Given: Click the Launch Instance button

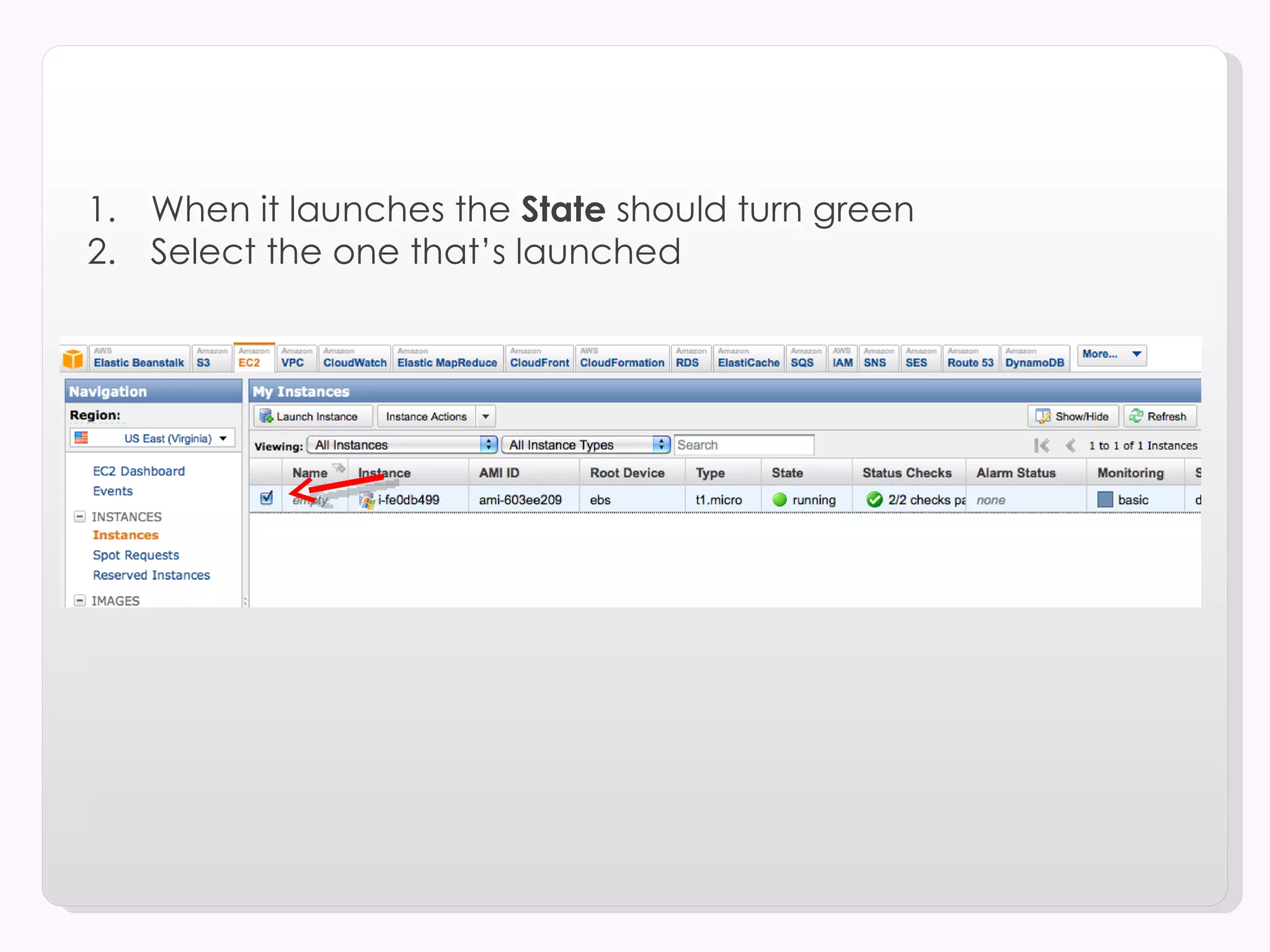Looking at the screenshot, I should 313,416.
